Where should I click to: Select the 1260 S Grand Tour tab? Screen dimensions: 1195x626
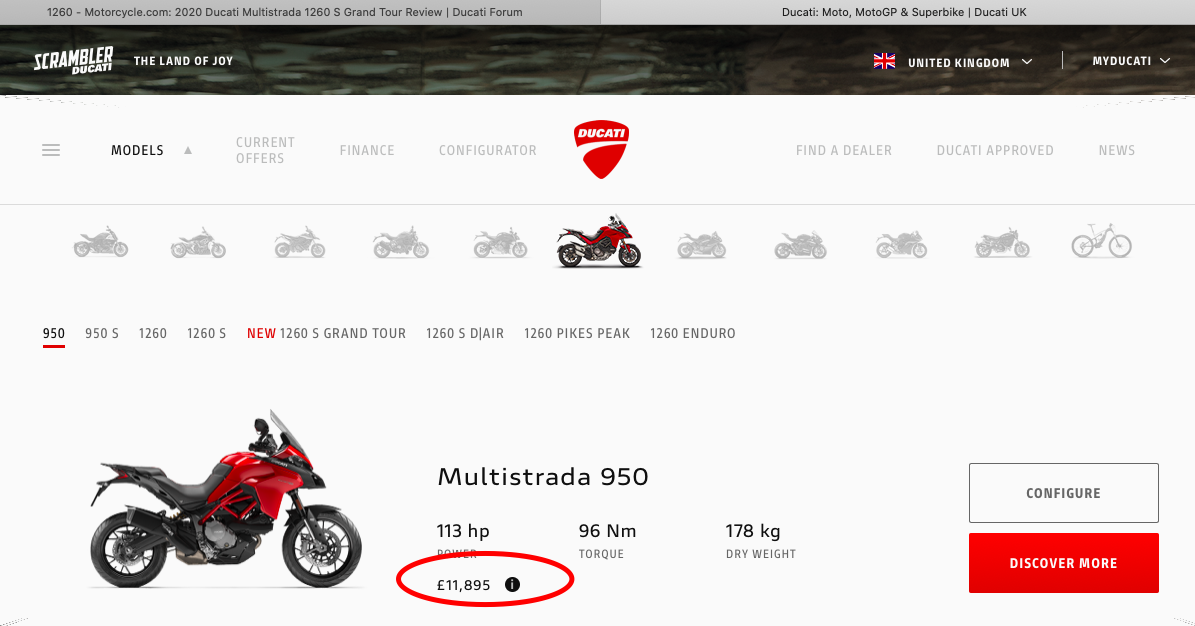(x=326, y=333)
